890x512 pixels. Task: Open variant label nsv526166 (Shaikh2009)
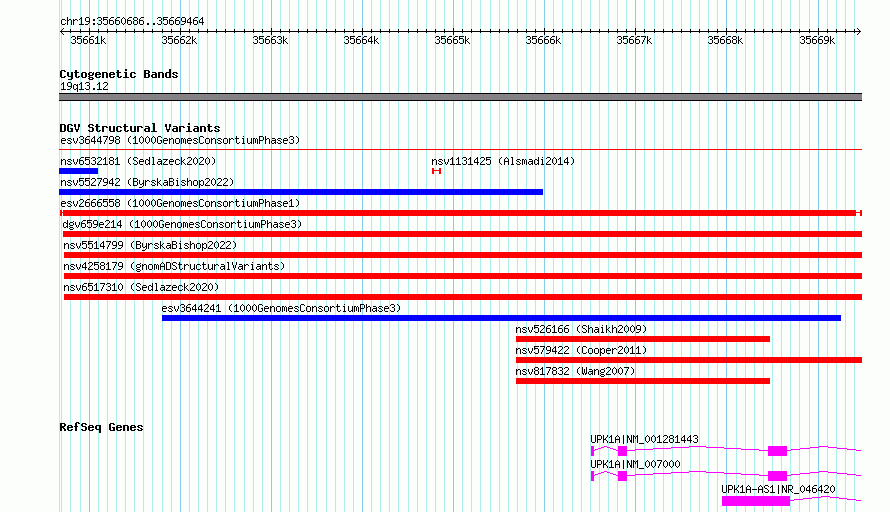click(x=581, y=329)
